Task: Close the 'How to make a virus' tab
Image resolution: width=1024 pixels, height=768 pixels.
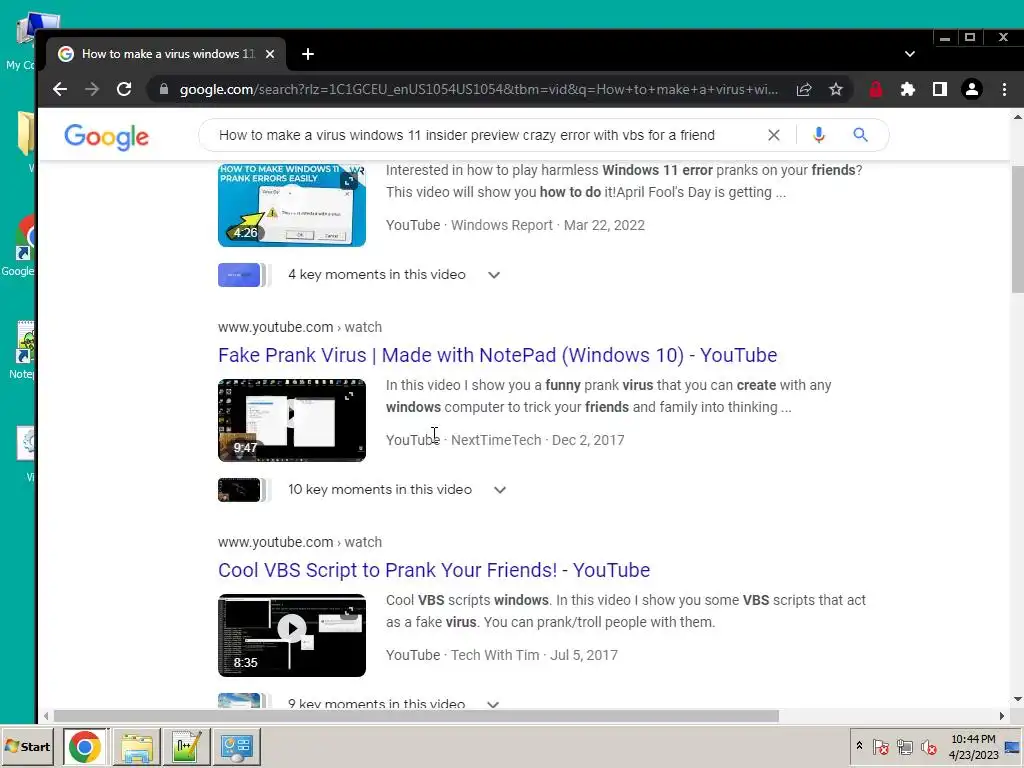Action: 270,54
